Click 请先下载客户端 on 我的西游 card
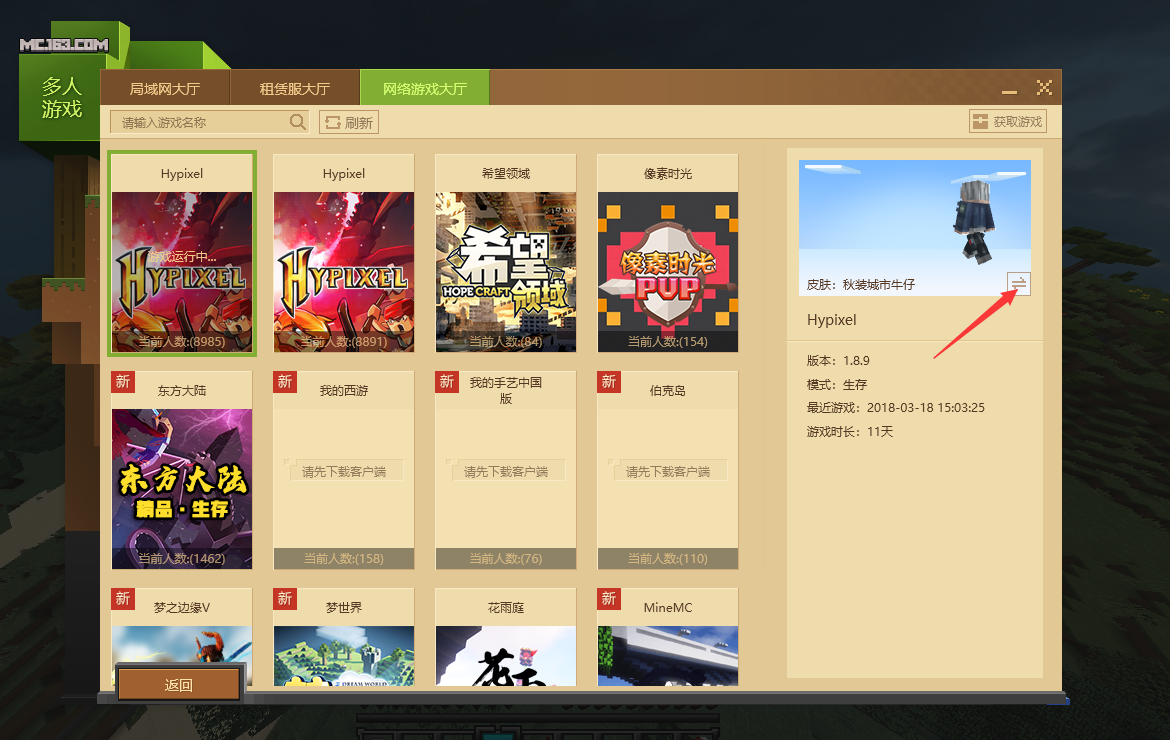 (344, 471)
